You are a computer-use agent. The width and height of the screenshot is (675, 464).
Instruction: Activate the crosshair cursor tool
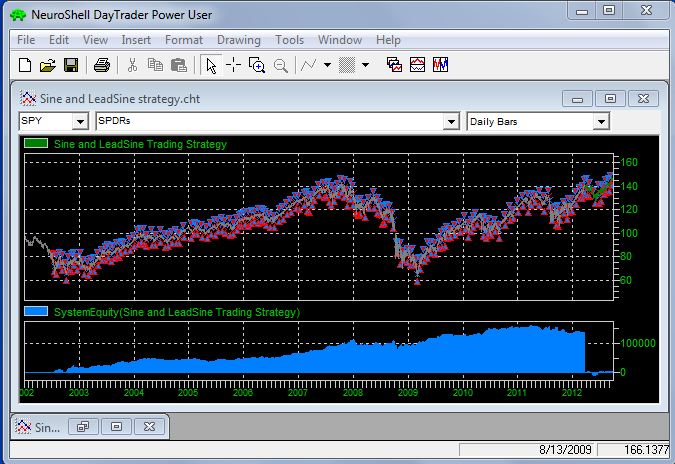234,65
